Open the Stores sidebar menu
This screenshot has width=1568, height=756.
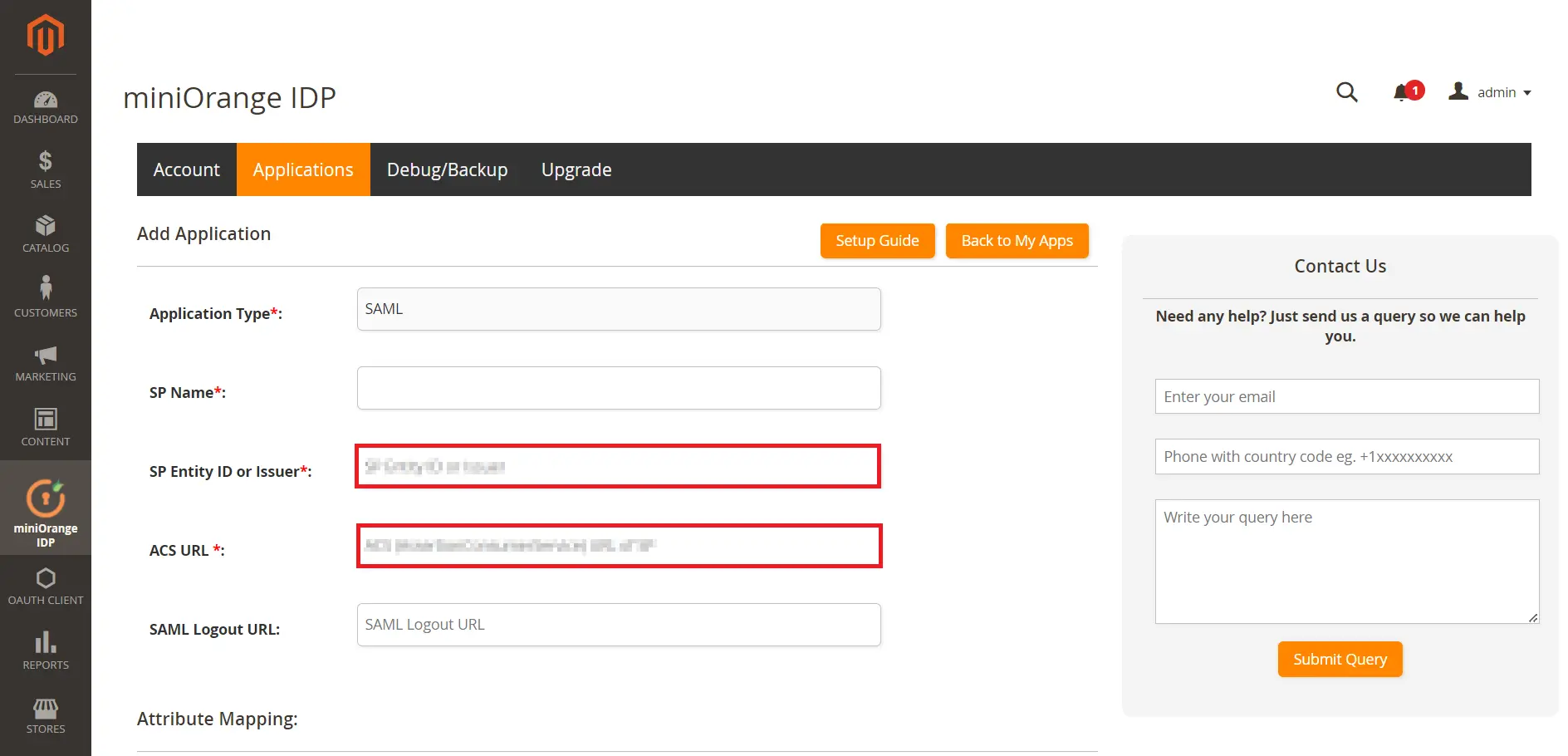coord(46,715)
